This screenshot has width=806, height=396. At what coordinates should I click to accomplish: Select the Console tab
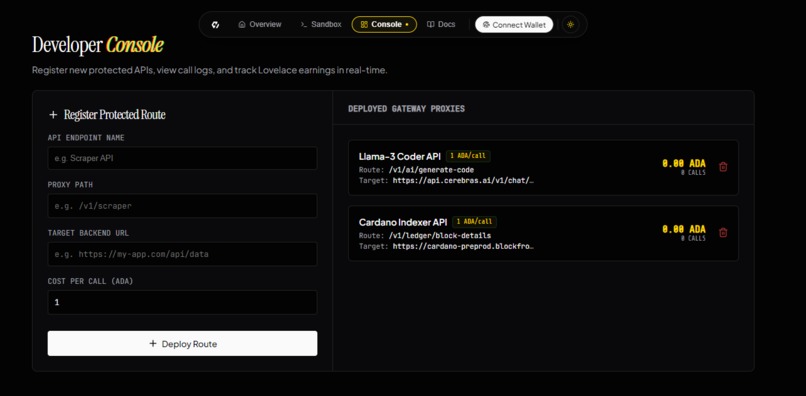tap(384, 25)
